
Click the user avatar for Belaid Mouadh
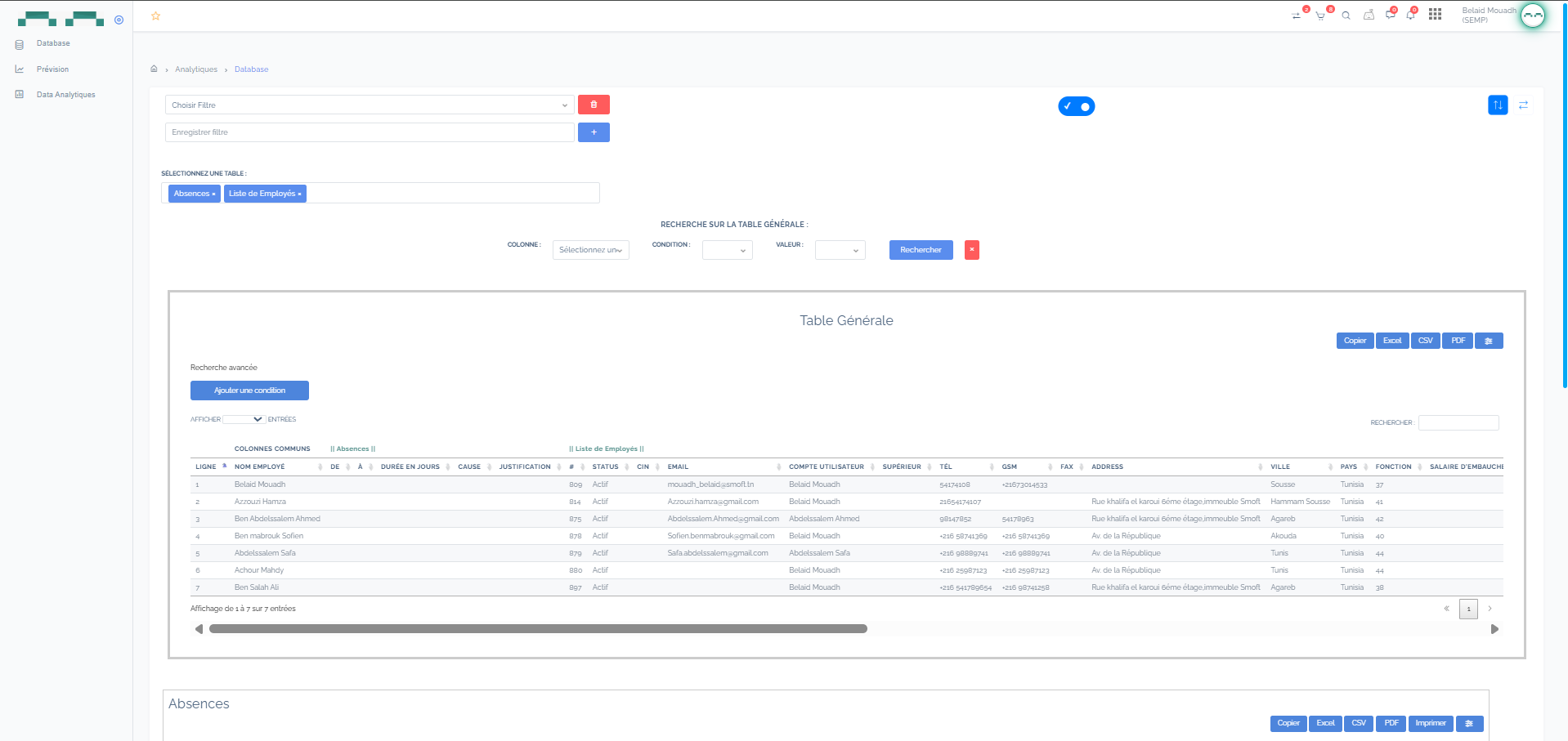(1532, 16)
